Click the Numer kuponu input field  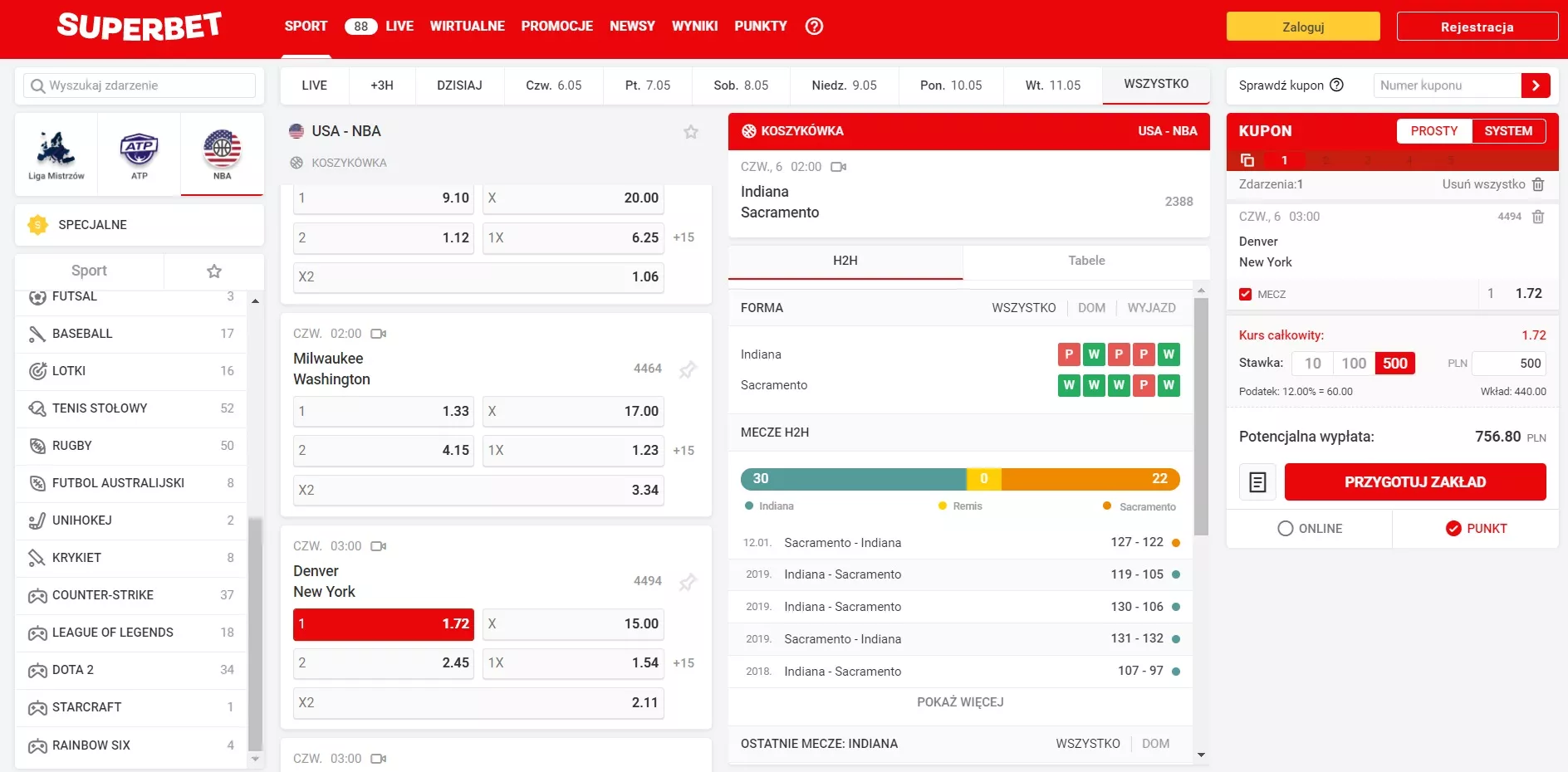[1447, 86]
